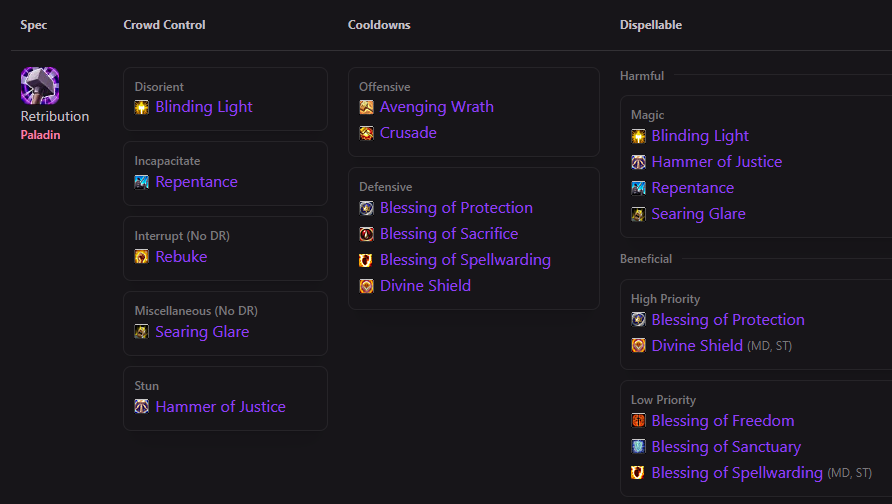
Task: Click the Crusade spell icon
Action: (x=367, y=133)
